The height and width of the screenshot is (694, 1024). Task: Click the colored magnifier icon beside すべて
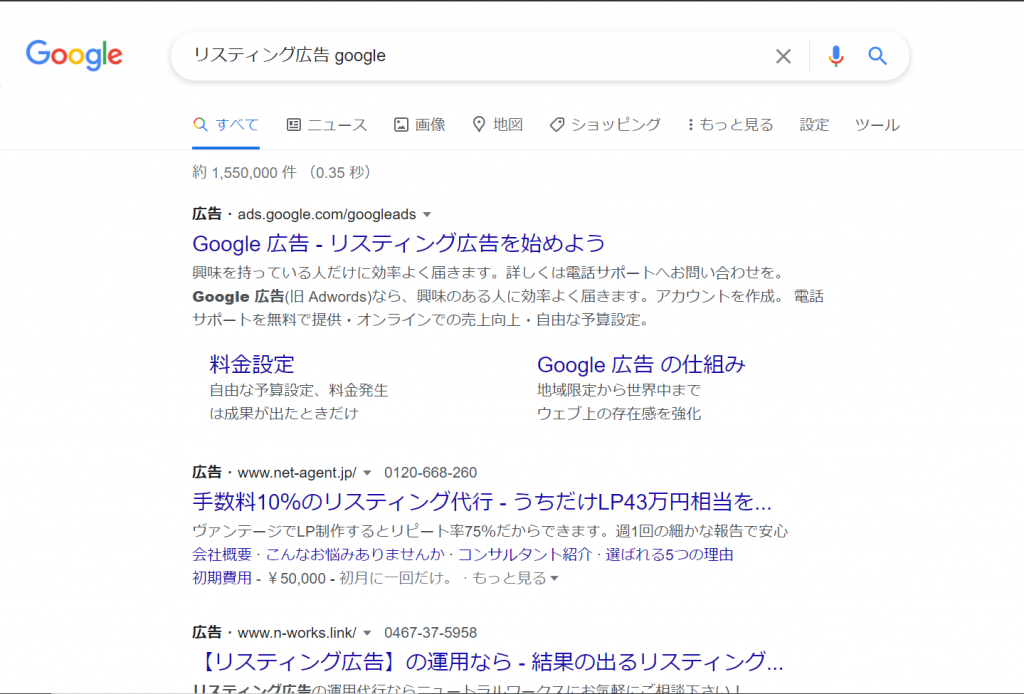(200, 124)
